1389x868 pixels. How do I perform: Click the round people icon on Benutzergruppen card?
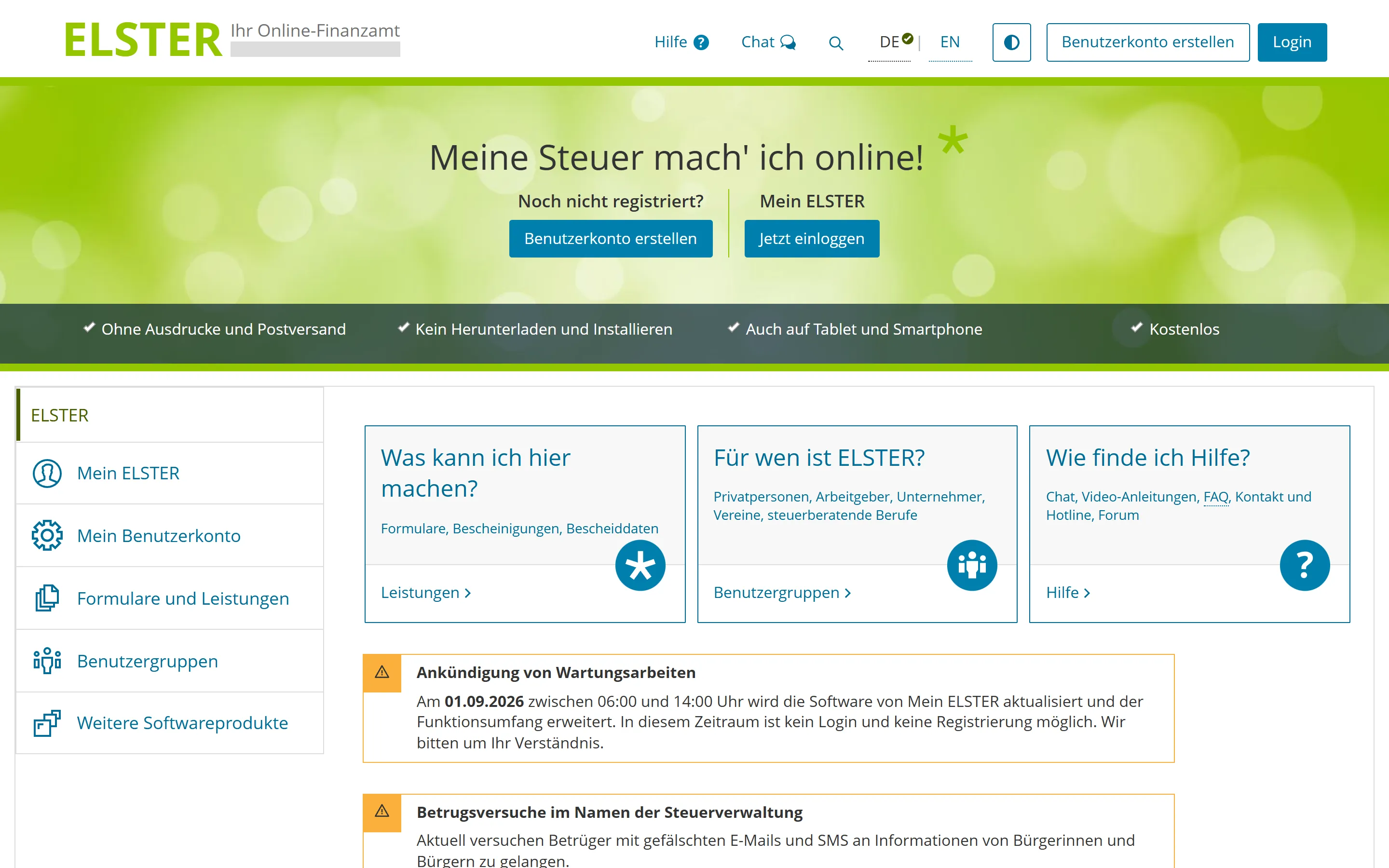(972, 566)
